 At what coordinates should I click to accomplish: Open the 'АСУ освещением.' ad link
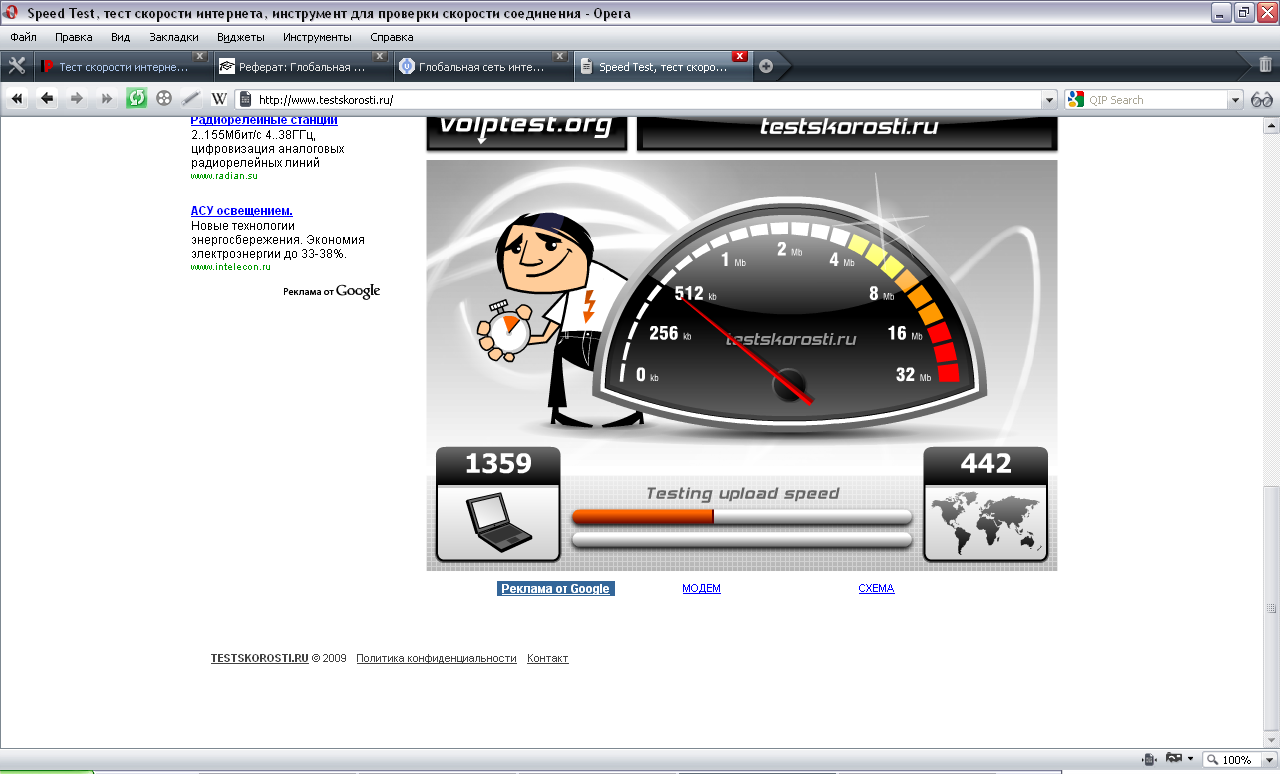(x=241, y=211)
